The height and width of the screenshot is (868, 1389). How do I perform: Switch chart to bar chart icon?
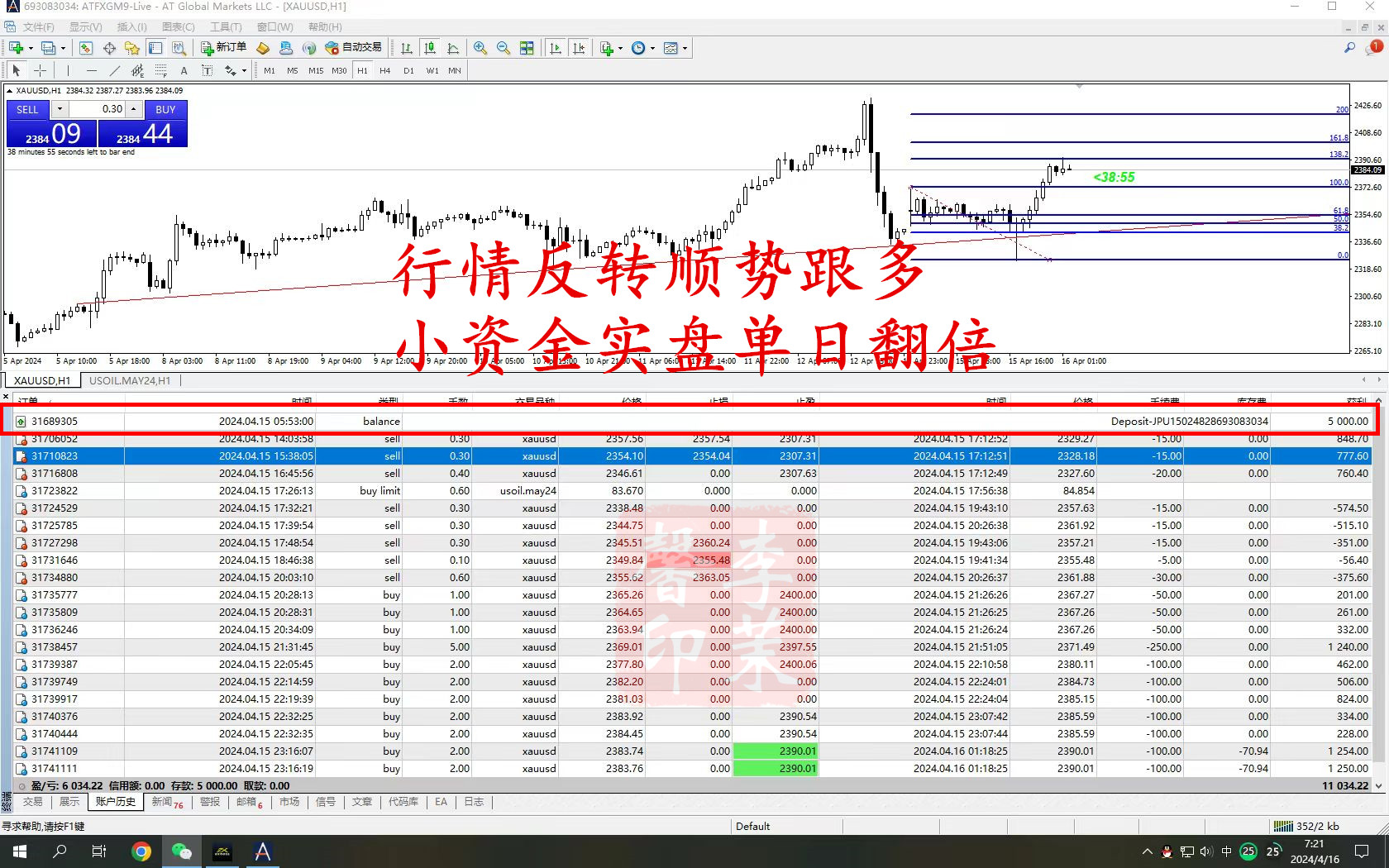(407, 48)
